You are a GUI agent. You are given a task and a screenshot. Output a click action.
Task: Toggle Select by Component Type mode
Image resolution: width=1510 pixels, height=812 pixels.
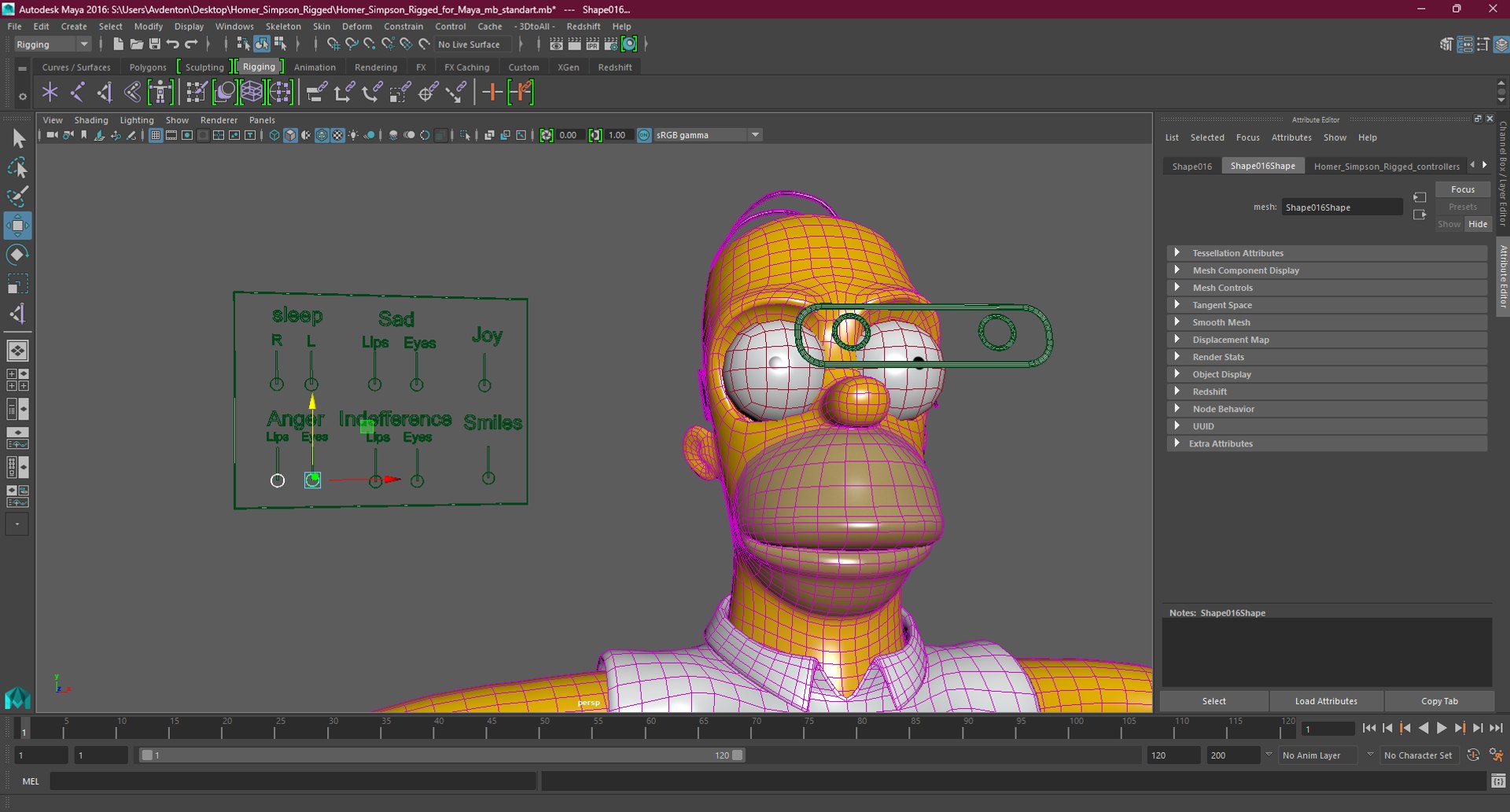(280, 45)
